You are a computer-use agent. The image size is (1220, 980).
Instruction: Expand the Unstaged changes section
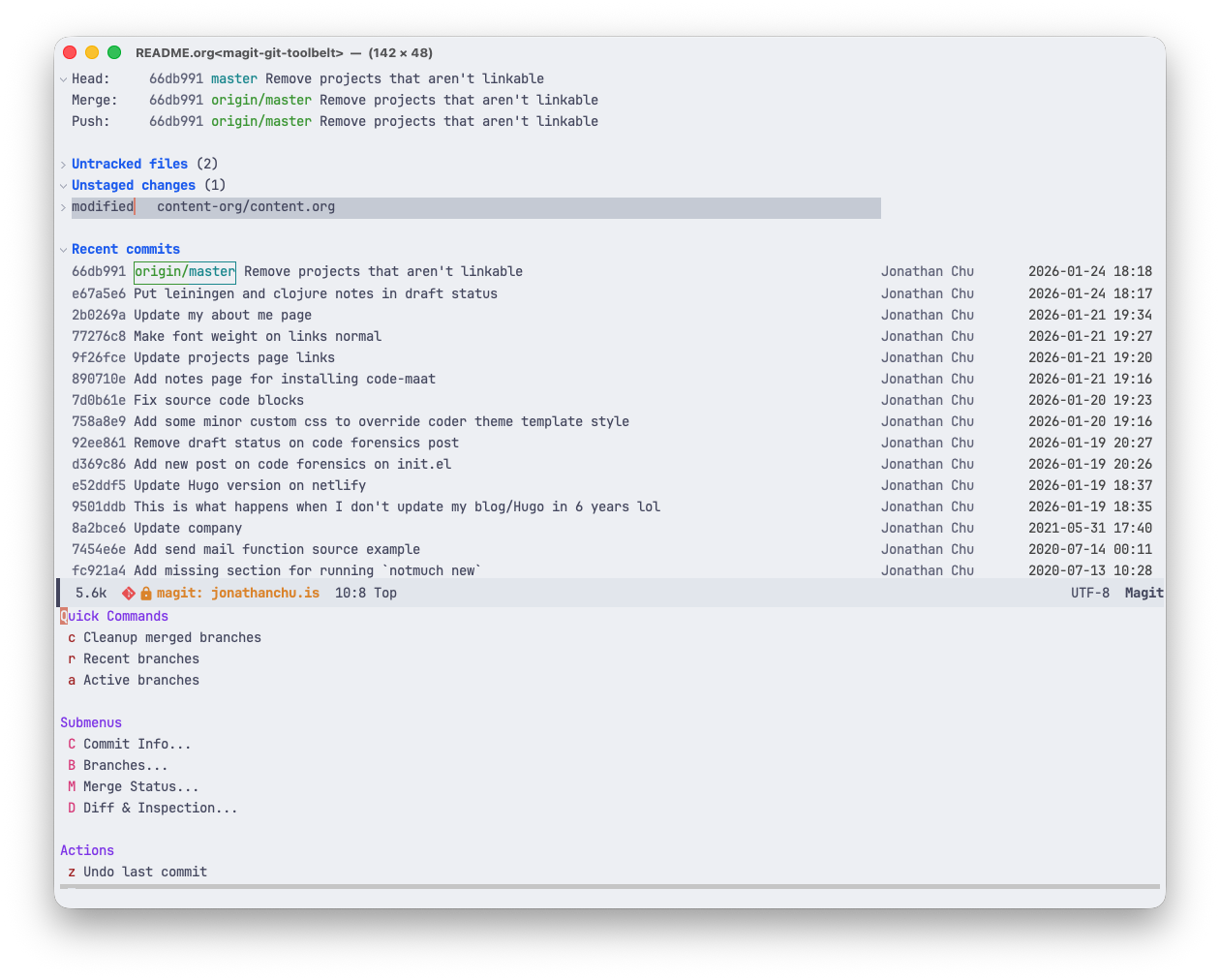point(63,186)
